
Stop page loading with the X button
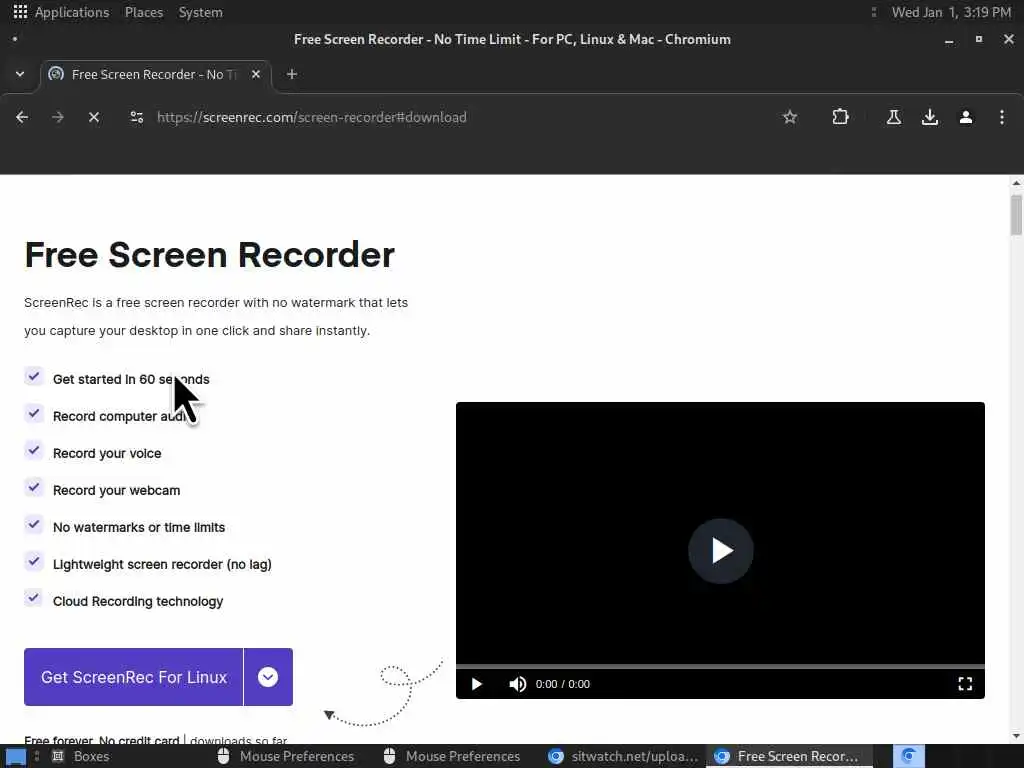[x=94, y=118]
